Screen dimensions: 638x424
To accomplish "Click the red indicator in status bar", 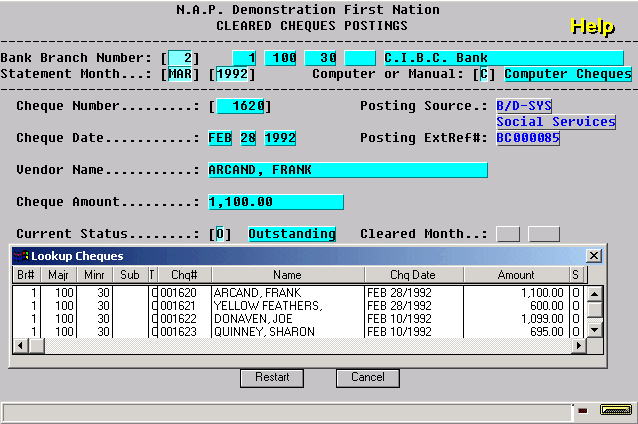I will click(x=583, y=411).
